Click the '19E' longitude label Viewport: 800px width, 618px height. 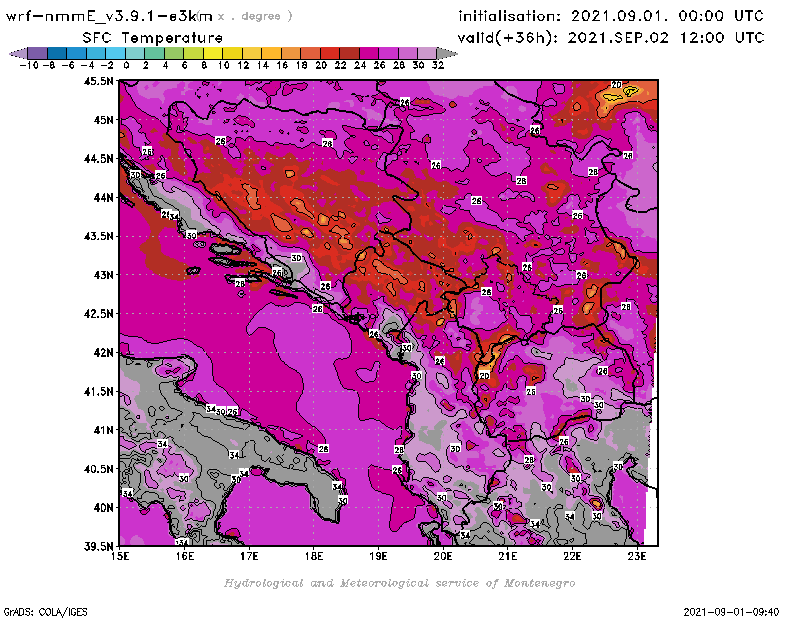379,556
